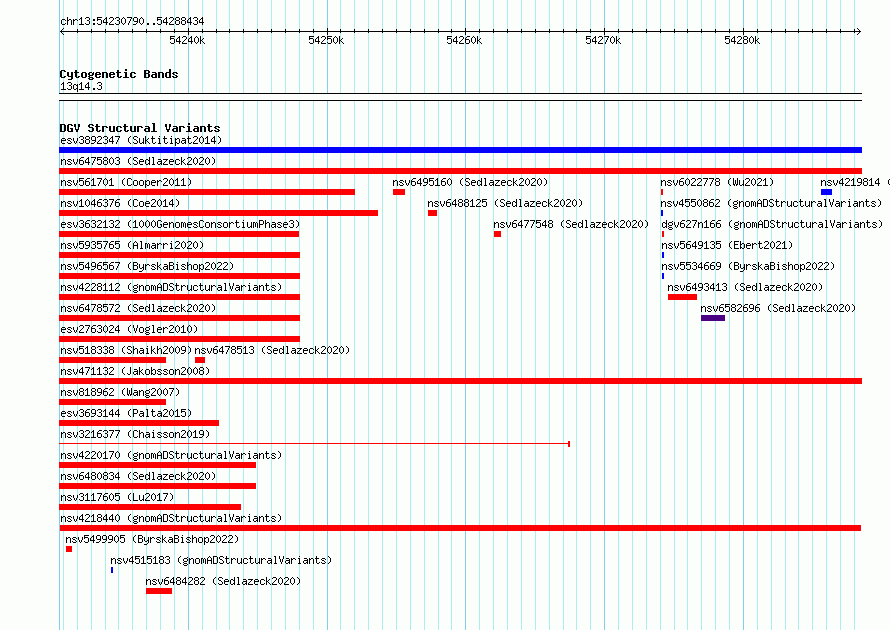Select the red nsv6493413 variant bar
The width and height of the screenshot is (890, 630).
coord(682,297)
